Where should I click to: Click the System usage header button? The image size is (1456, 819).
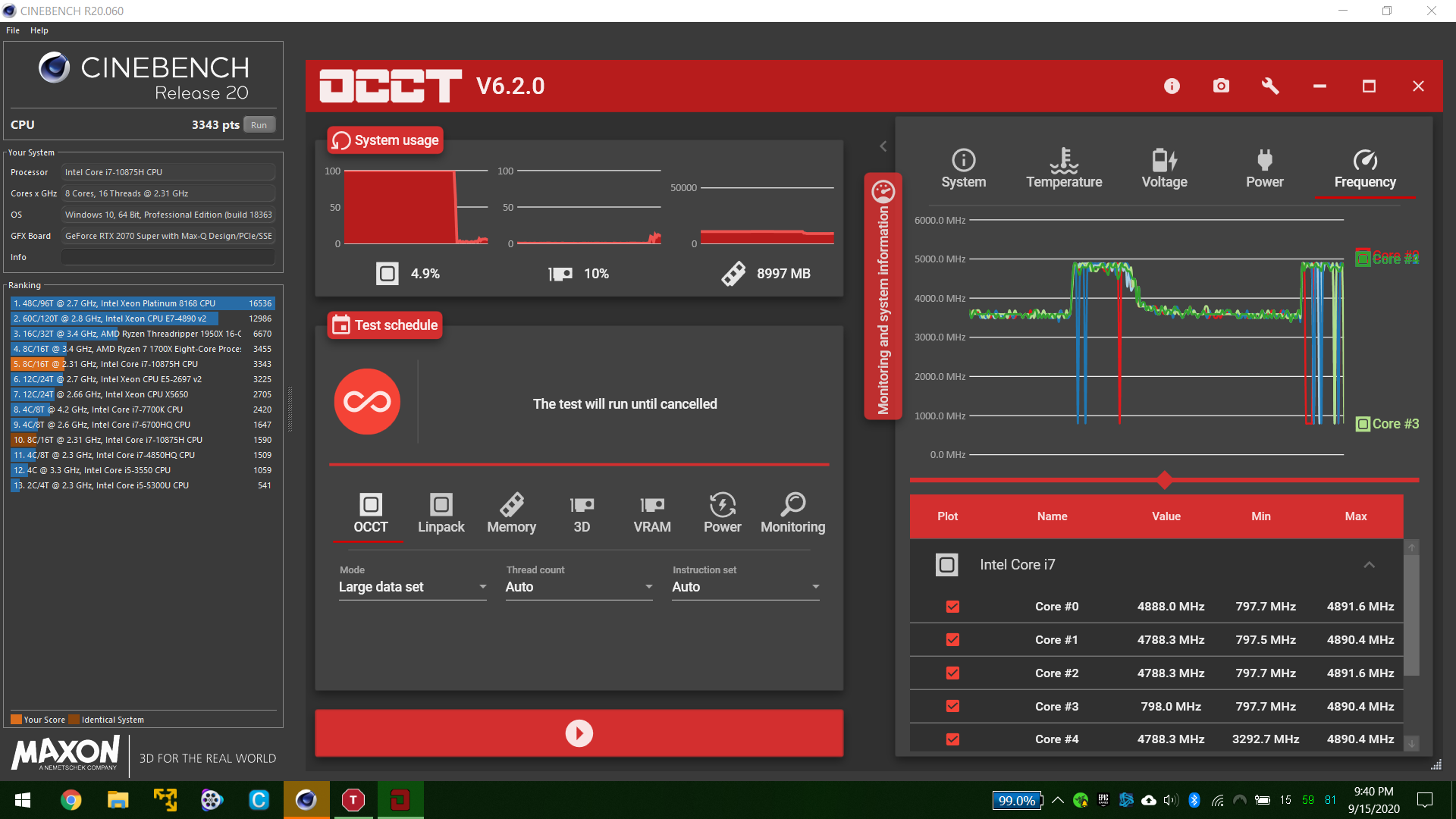click(x=385, y=140)
